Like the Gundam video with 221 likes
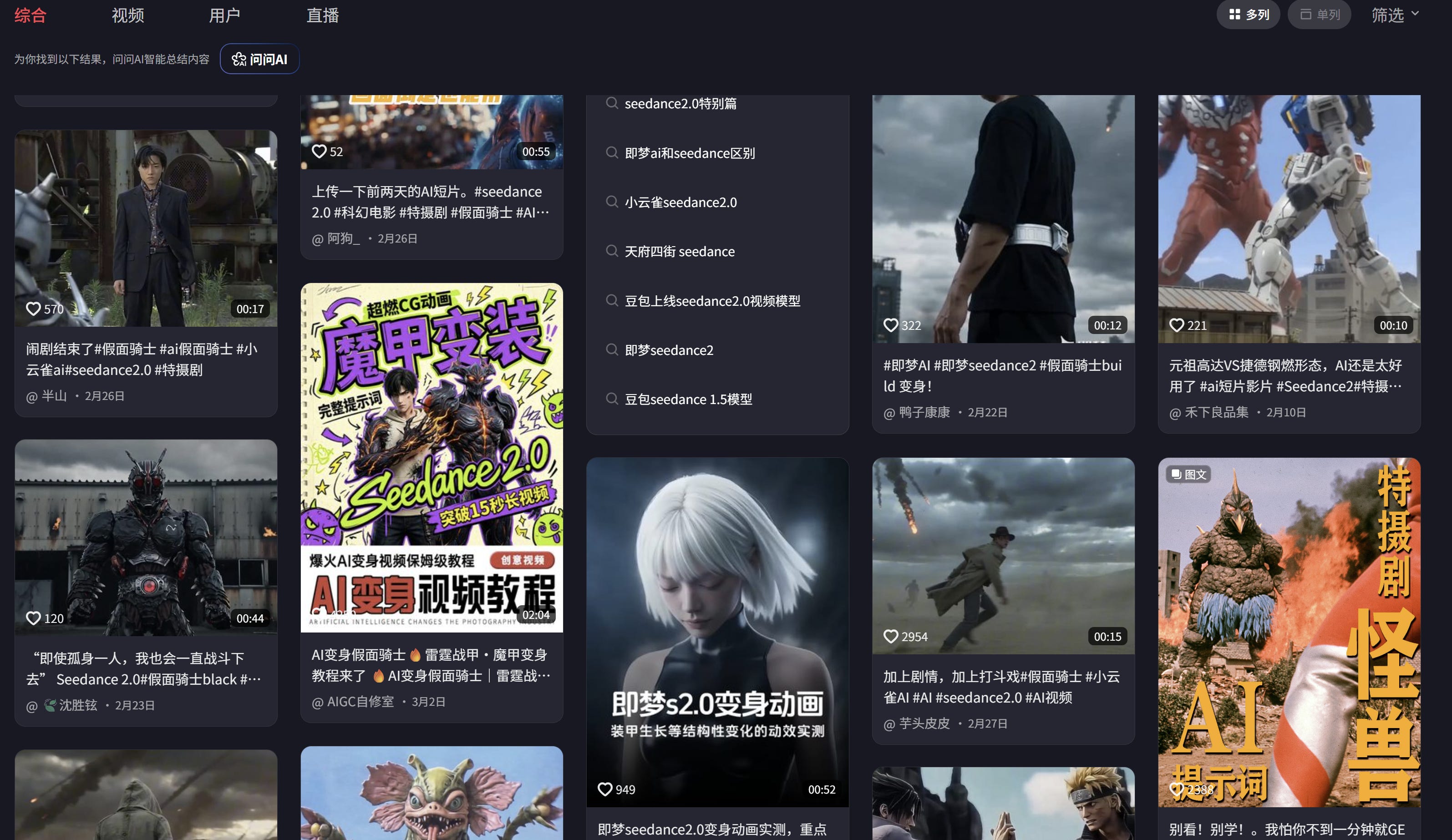 pyautogui.click(x=1177, y=325)
